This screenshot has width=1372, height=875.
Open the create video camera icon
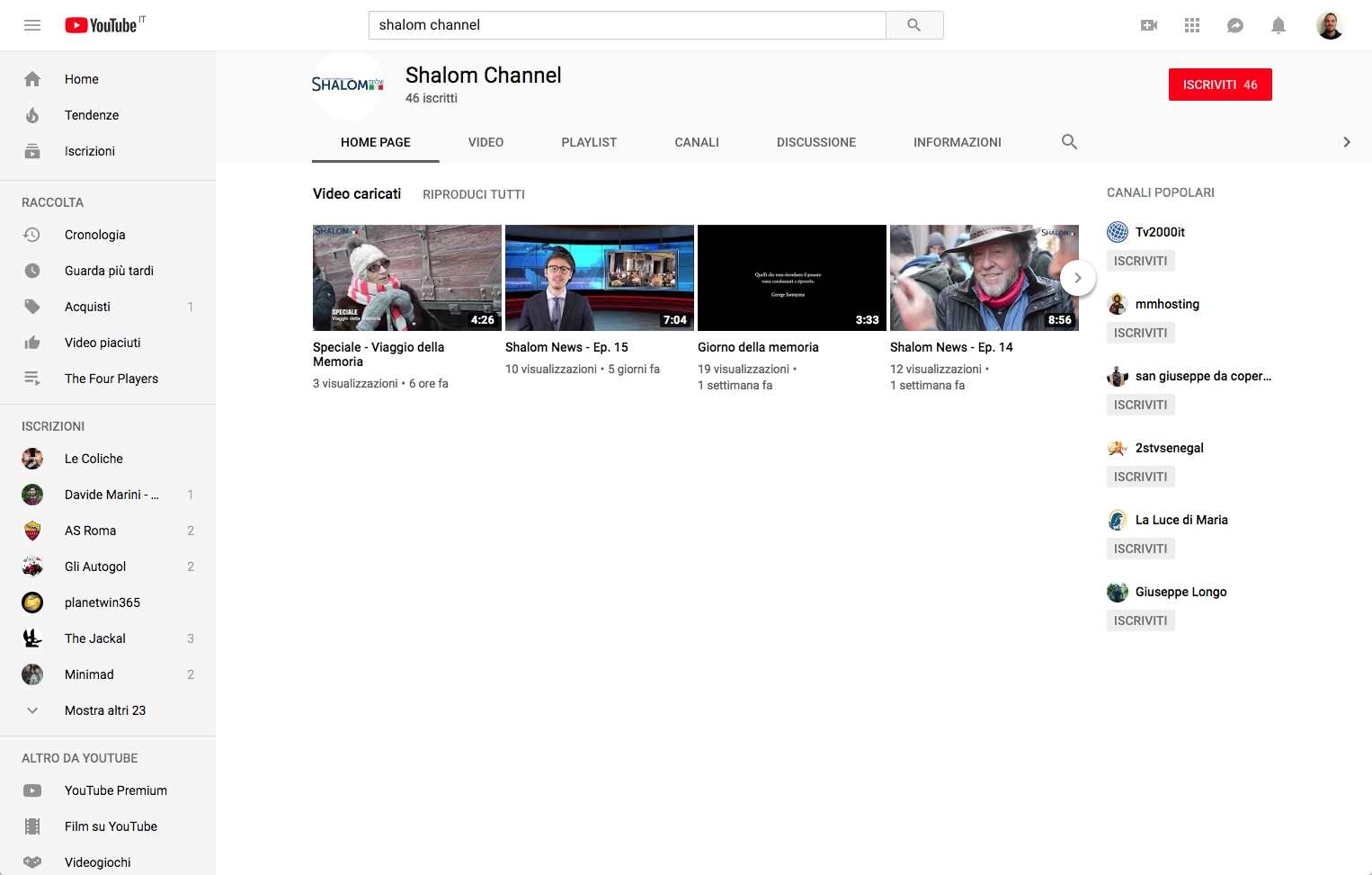[1149, 25]
